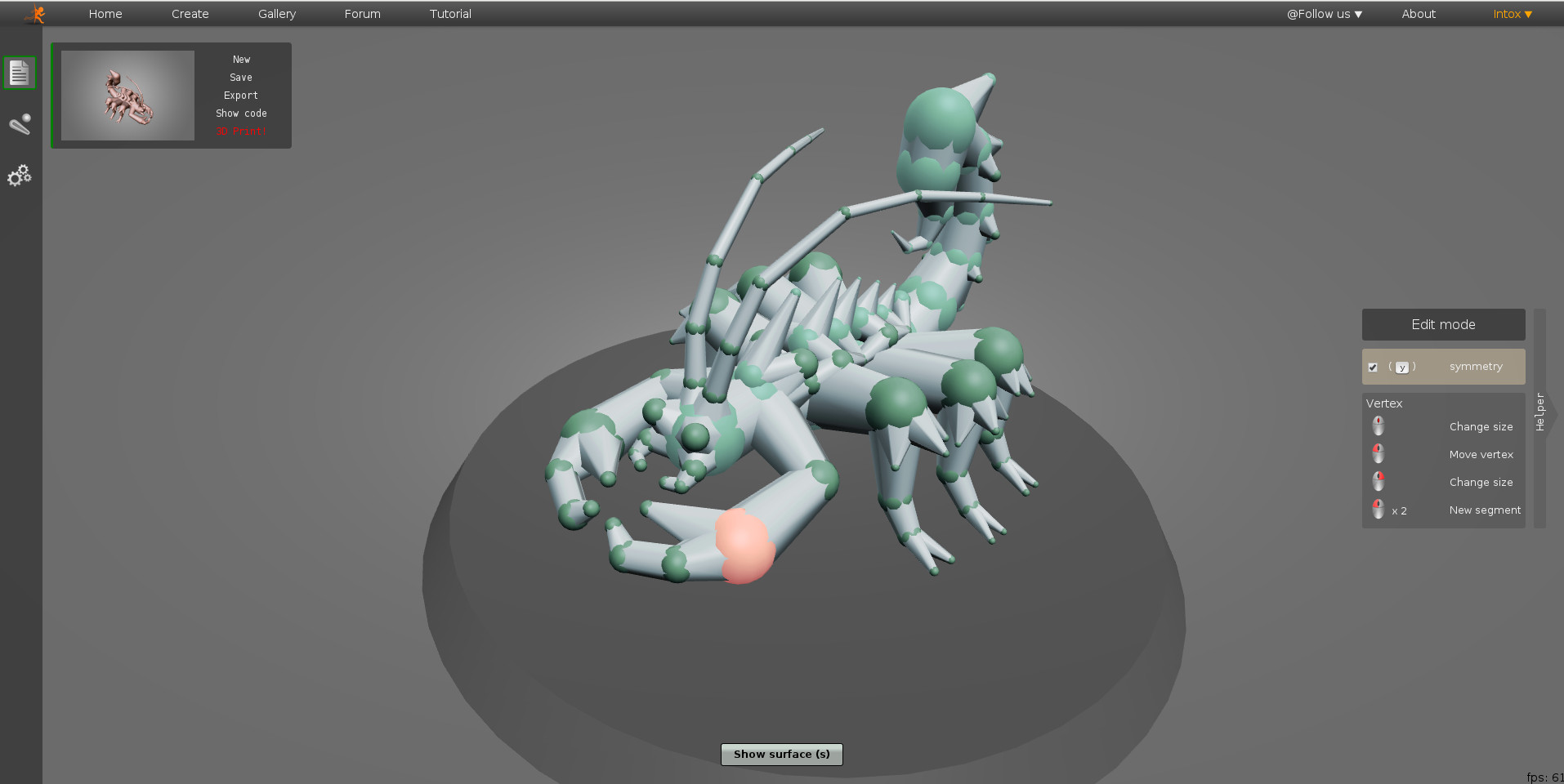Click the y key icon for symmetry
Image resolution: width=1564 pixels, height=784 pixels.
coord(1402,367)
